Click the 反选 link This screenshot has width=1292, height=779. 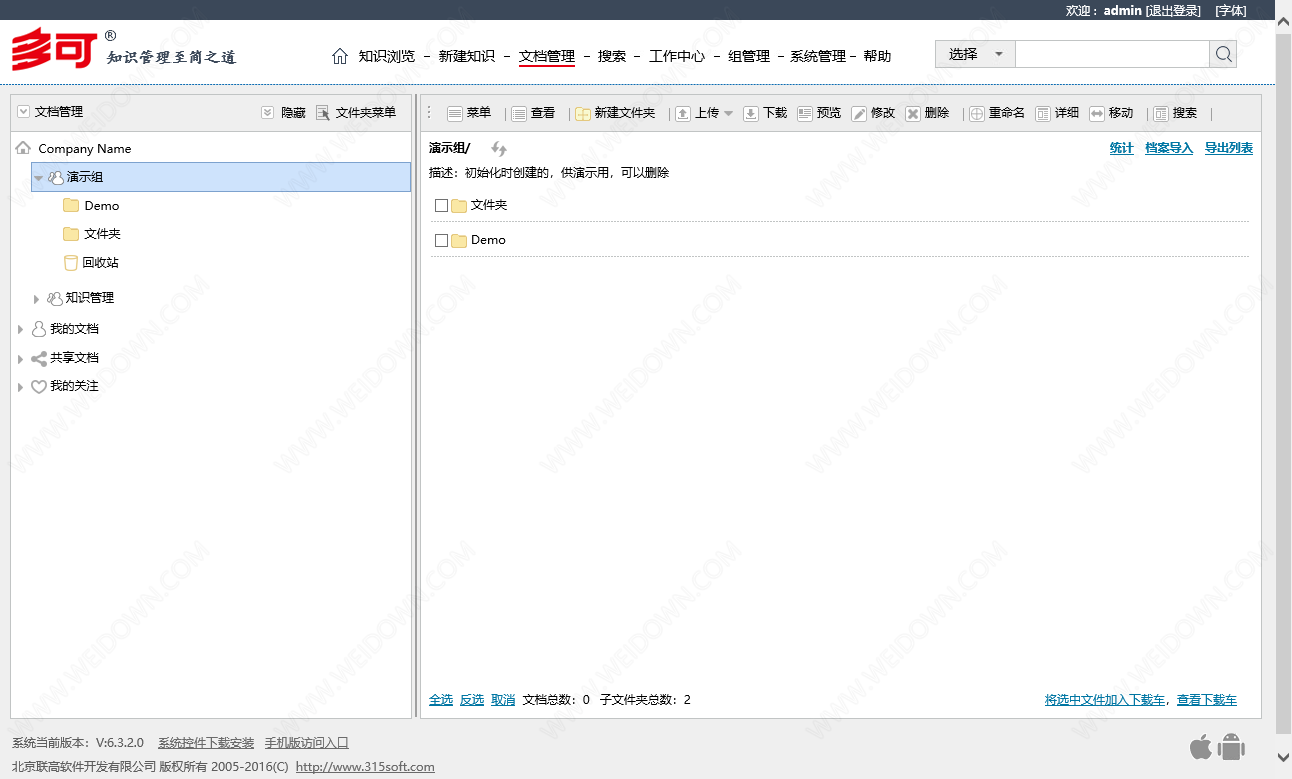coord(472,700)
